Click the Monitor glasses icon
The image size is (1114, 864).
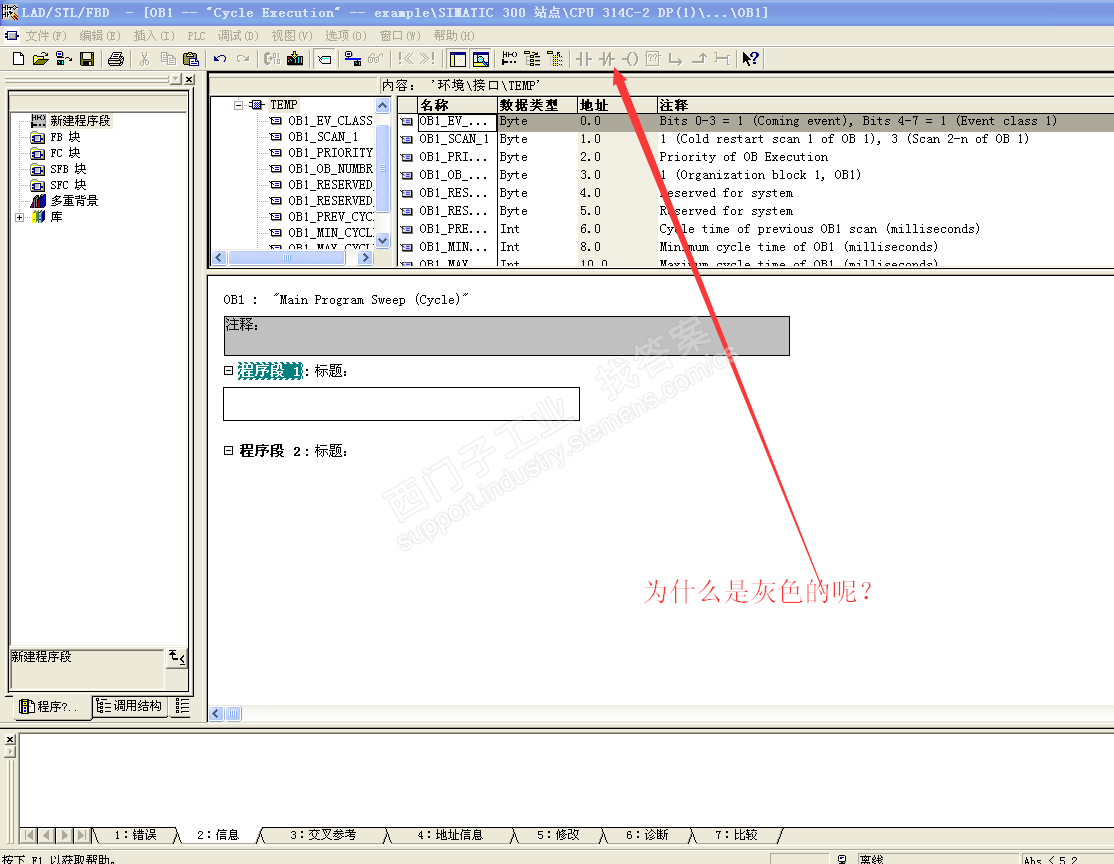[375, 59]
